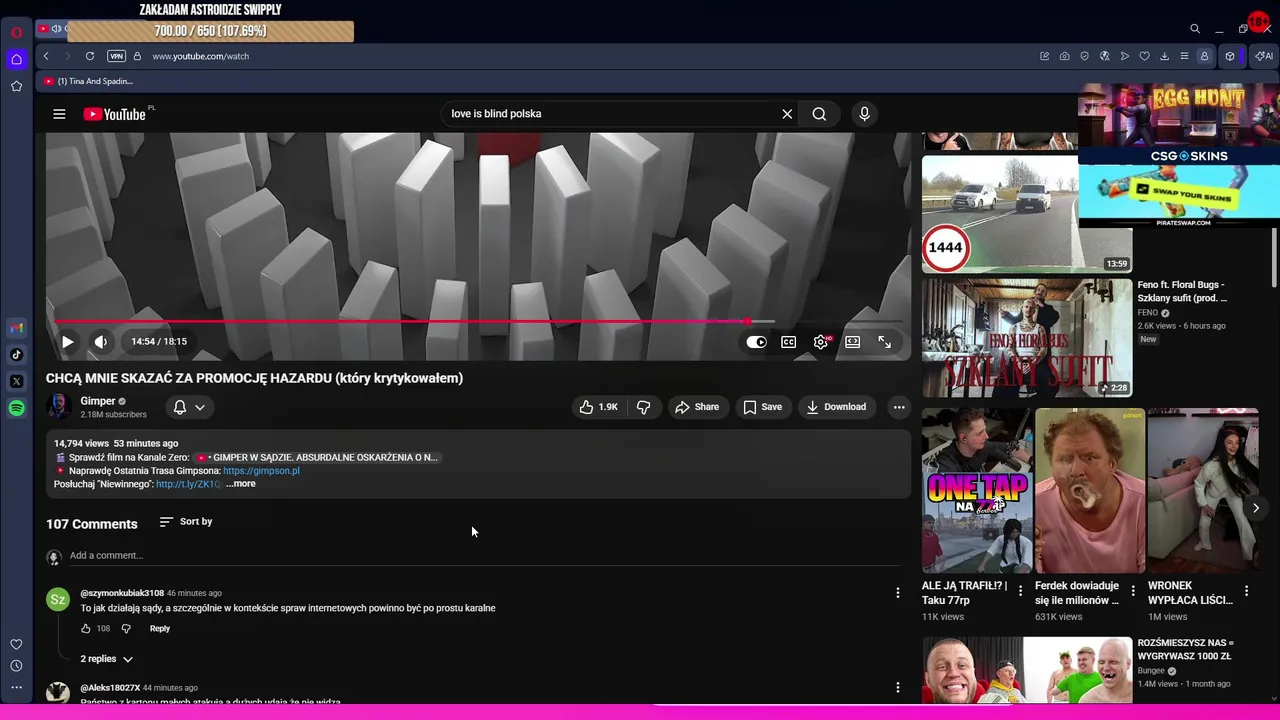Switch the player to theater mode
The width and height of the screenshot is (1280, 720).
pos(852,342)
